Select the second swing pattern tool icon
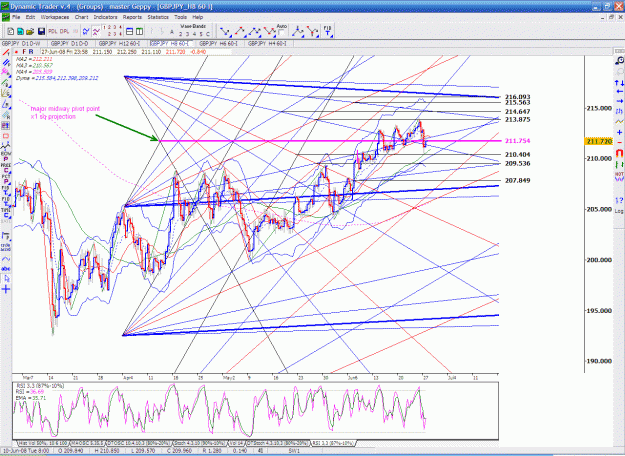The image size is (625, 456). (x=240, y=31)
